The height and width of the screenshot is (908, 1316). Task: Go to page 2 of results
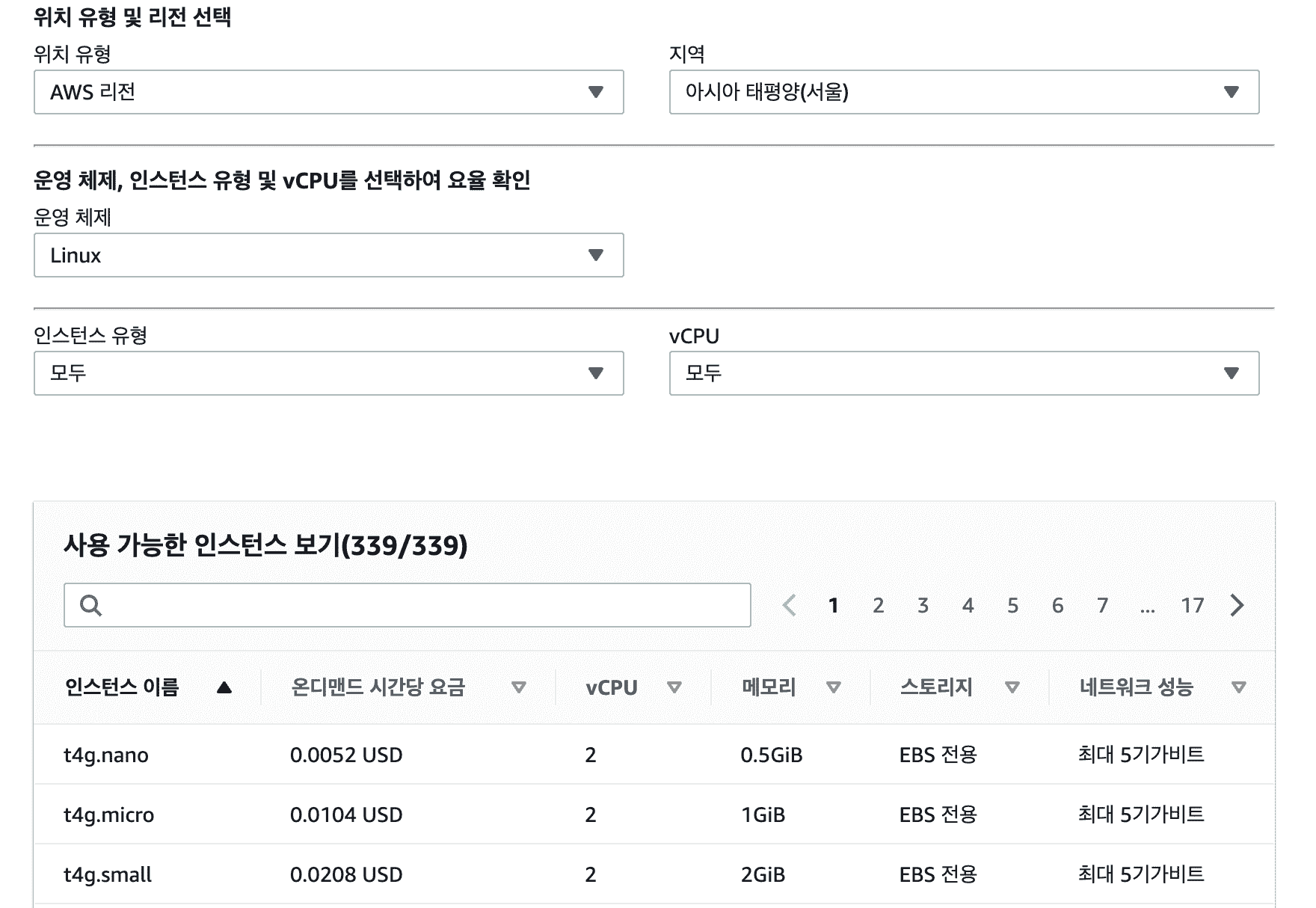(878, 605)
